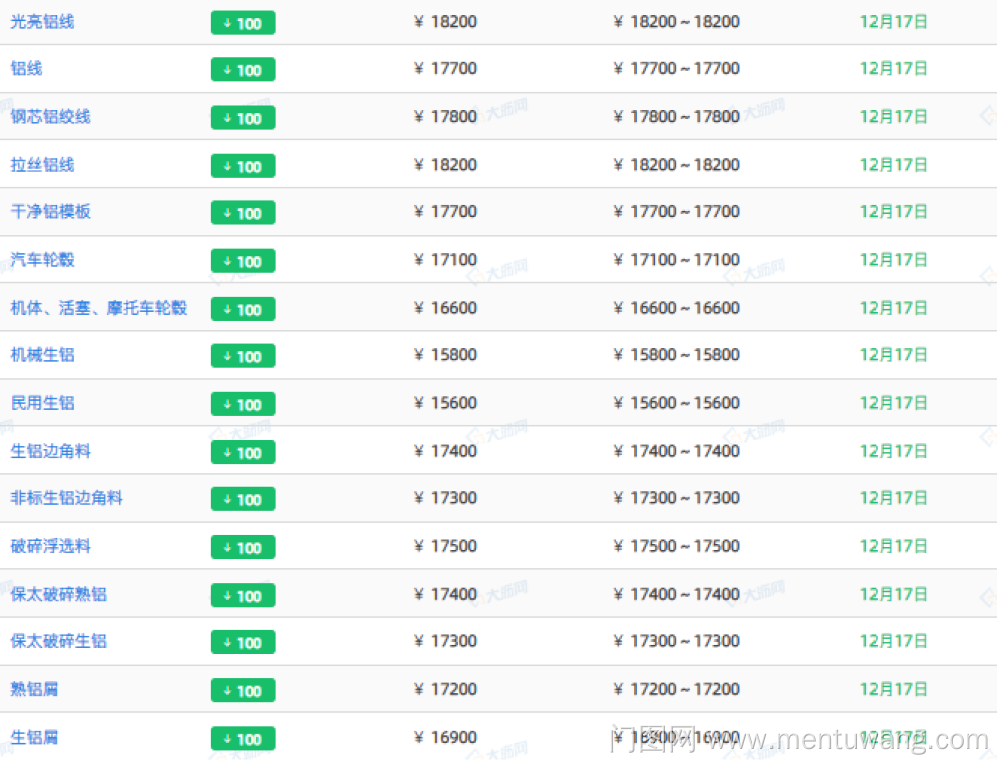Open the 钢芯铝绞线 price detail link
Viewport: 1000px width, 764px height.
(x=50, y=117)
